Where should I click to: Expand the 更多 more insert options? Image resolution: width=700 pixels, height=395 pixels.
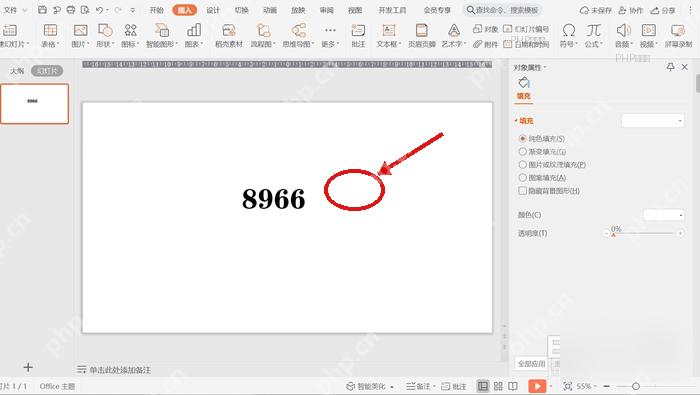(330, 36)
